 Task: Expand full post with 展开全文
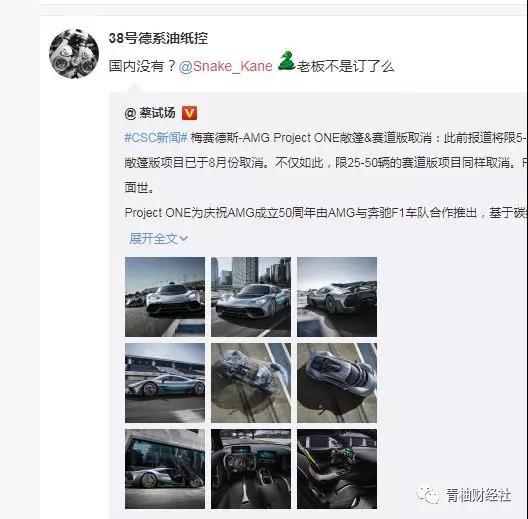(154, 238)
